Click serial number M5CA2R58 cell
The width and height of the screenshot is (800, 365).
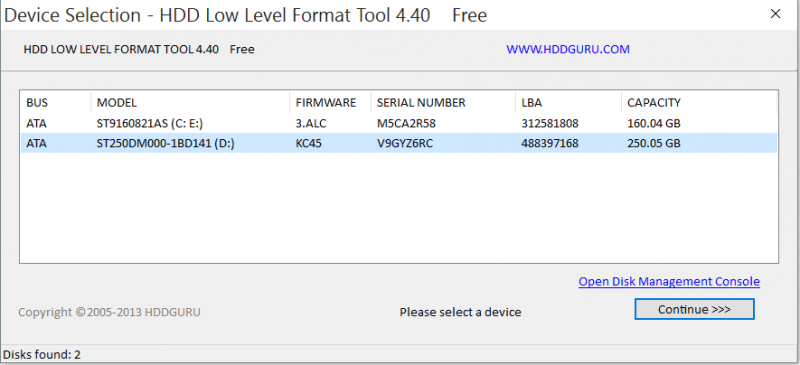[x=406, y=123]
